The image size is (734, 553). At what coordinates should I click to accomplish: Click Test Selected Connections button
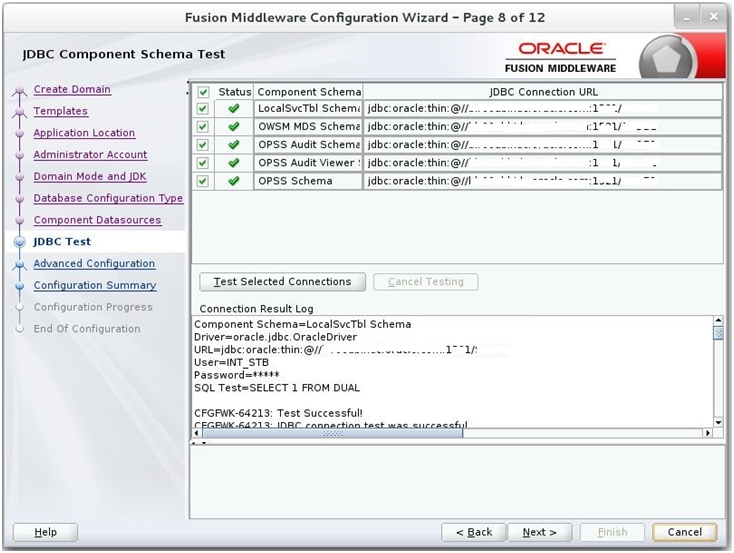pos(282,282)
